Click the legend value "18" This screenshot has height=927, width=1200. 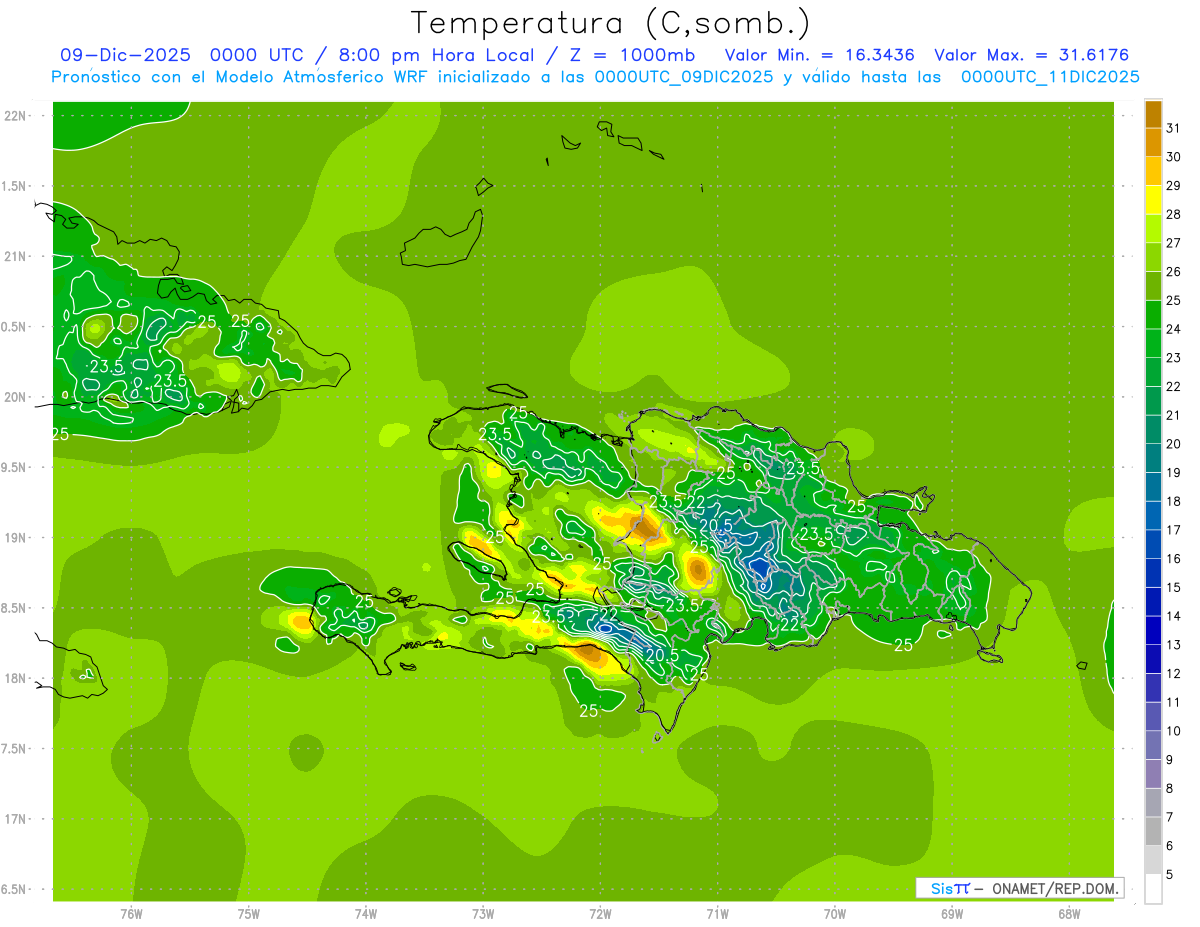point(1174,501)
